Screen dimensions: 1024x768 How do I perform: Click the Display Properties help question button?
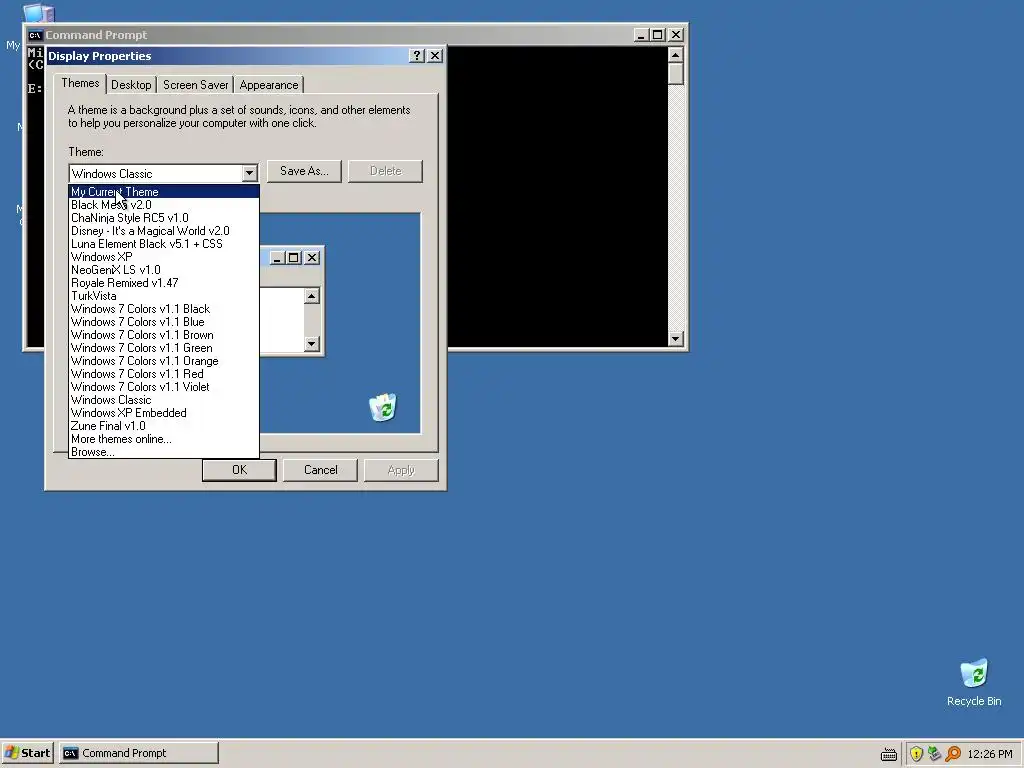coord(417,56)
